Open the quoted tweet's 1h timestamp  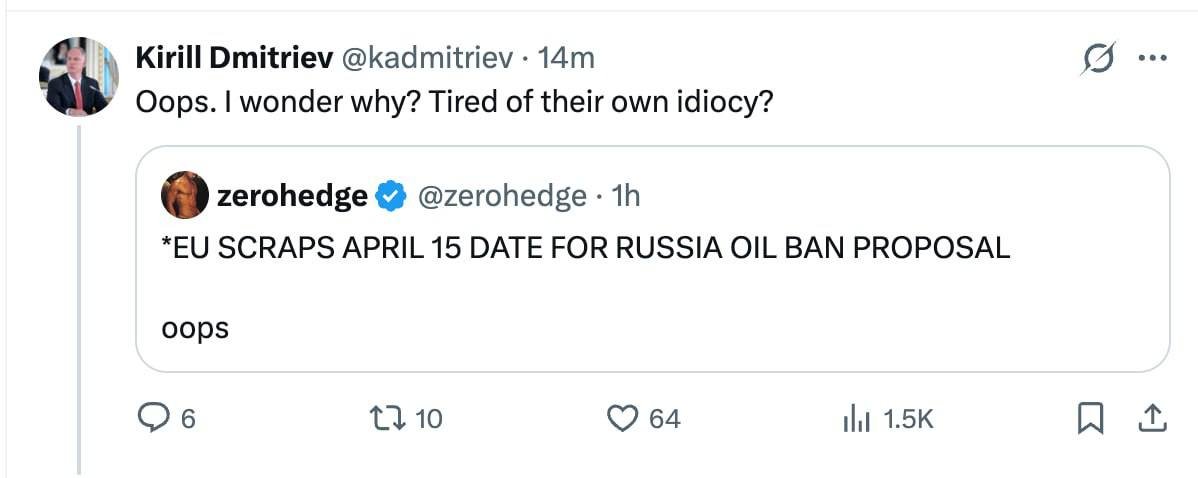(625, 197)
